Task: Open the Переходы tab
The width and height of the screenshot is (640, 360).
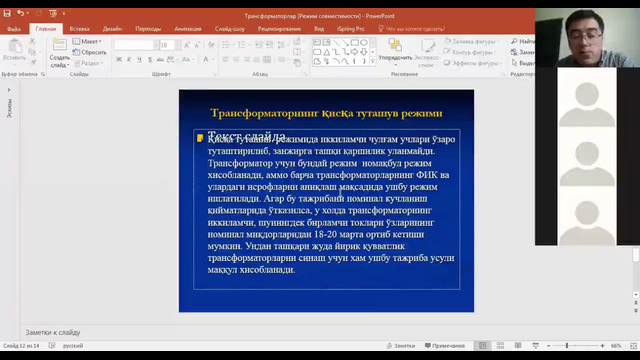Action: [148, 29]
